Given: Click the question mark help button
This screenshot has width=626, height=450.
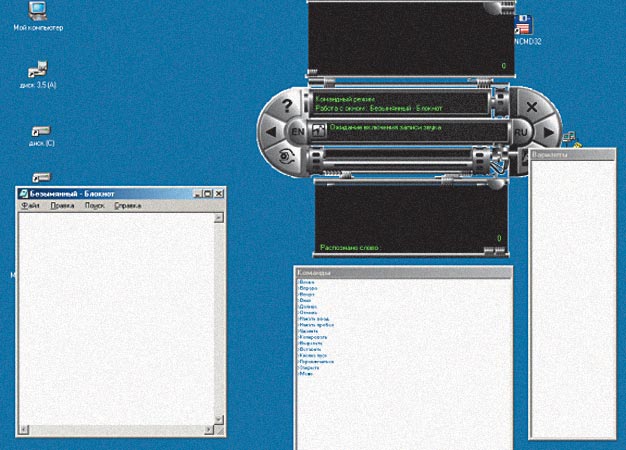Looking at the screenshot, I should [x=288, y=104].
